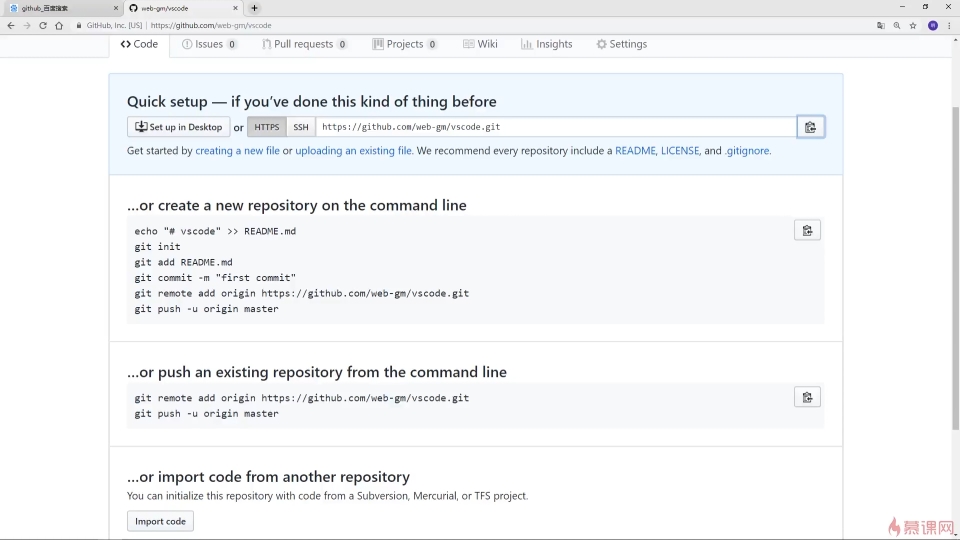Click the repository URL text field
Screen dimensions: 960x540
pos(556,127)
